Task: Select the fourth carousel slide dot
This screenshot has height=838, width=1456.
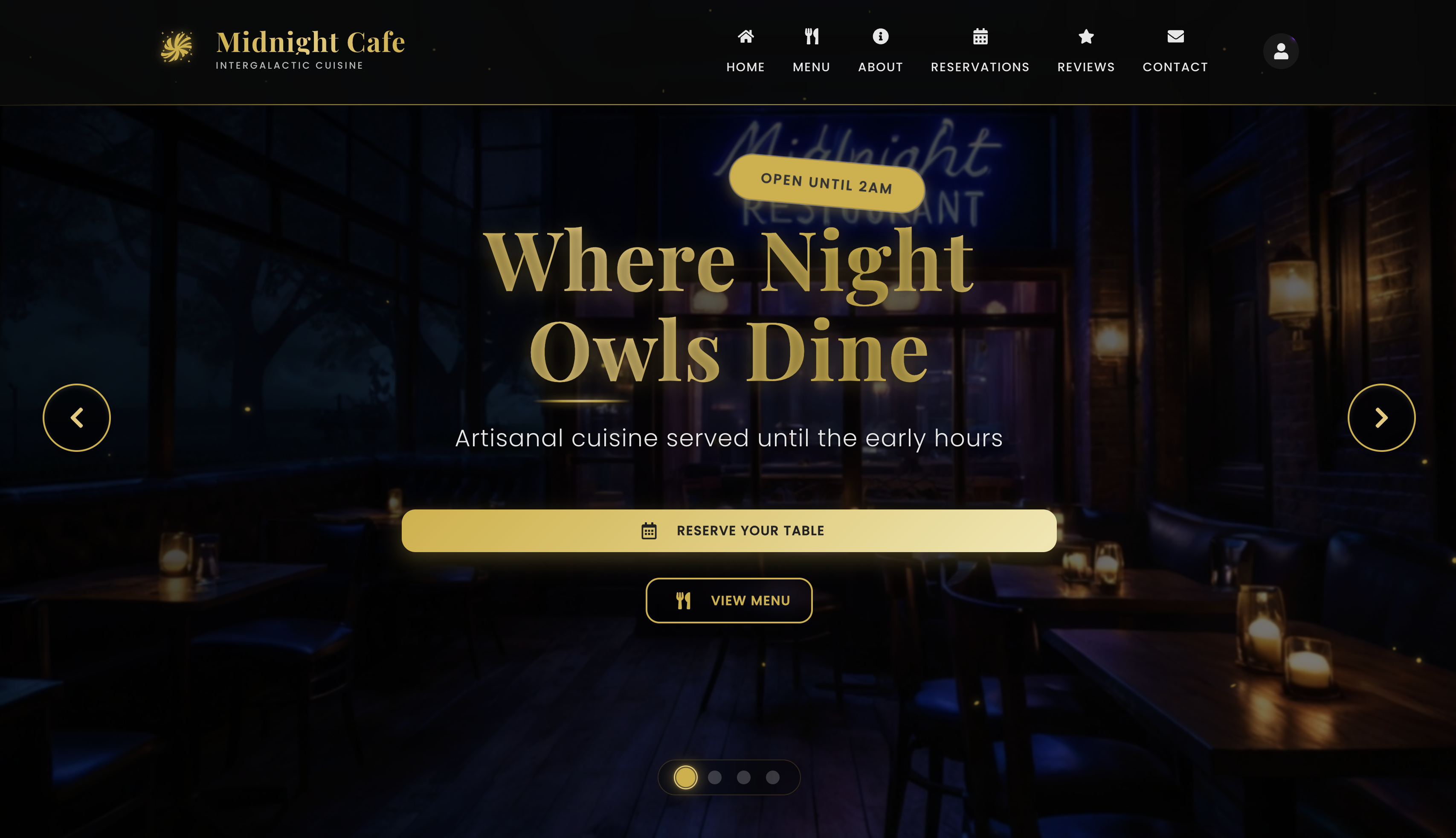Action: tap(773, 777)
